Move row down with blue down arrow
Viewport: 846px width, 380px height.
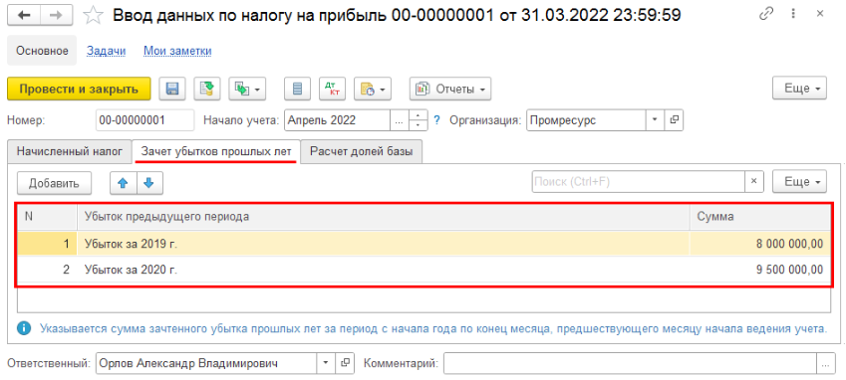[149, 183]
